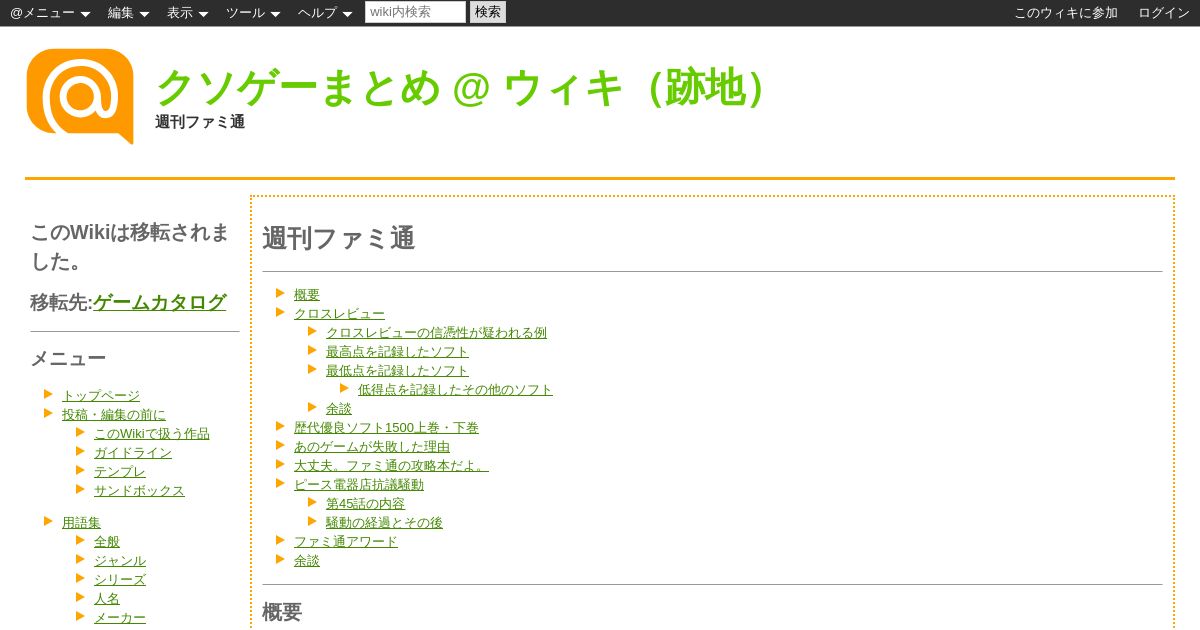The image size is (1200, 630).
Task: Open シリーズ under 用語集
Action: (120, 580)
